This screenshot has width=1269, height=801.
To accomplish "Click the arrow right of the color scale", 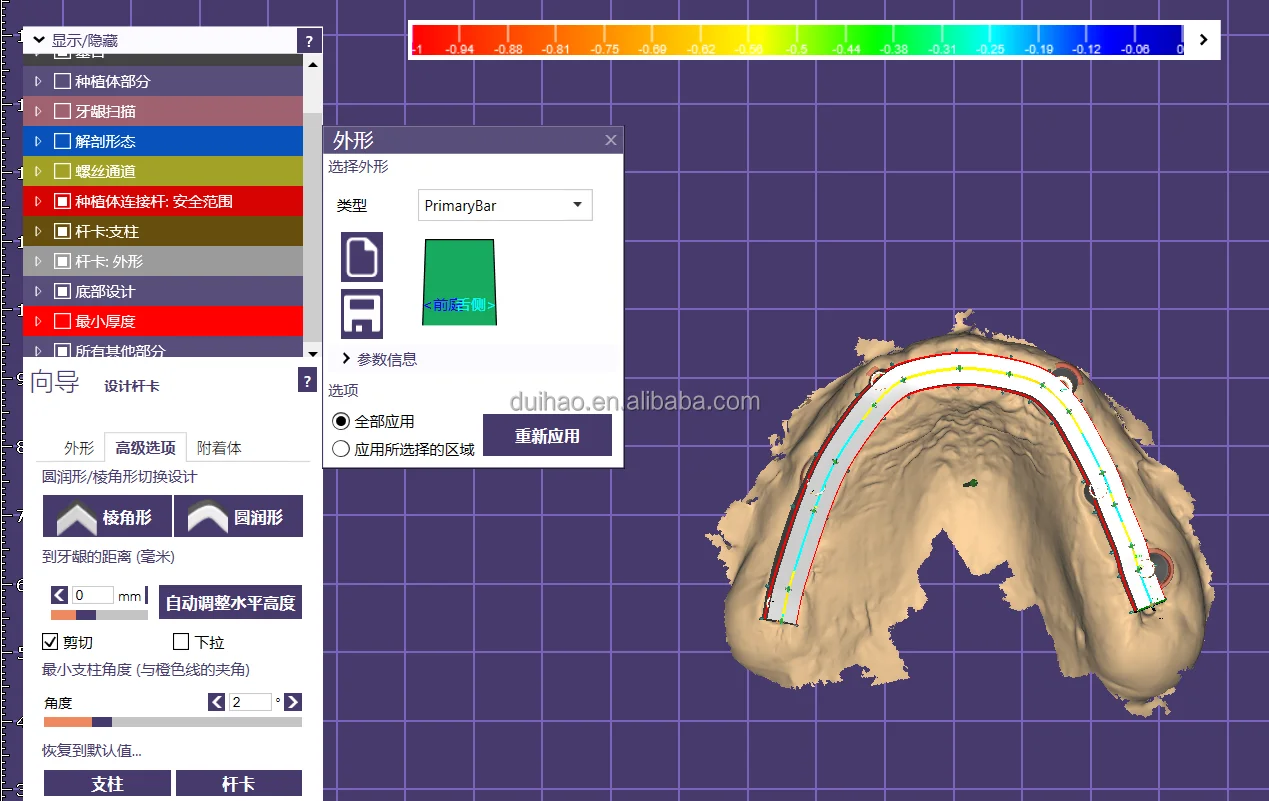I will (1203, 40).
